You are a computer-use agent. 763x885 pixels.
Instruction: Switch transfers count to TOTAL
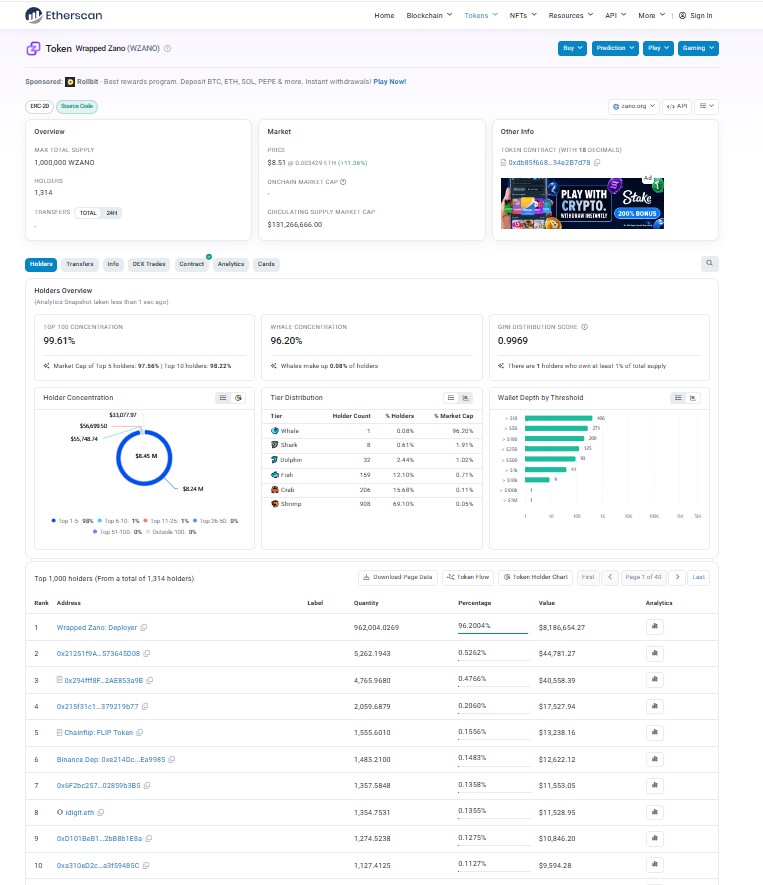click(88, 213)
